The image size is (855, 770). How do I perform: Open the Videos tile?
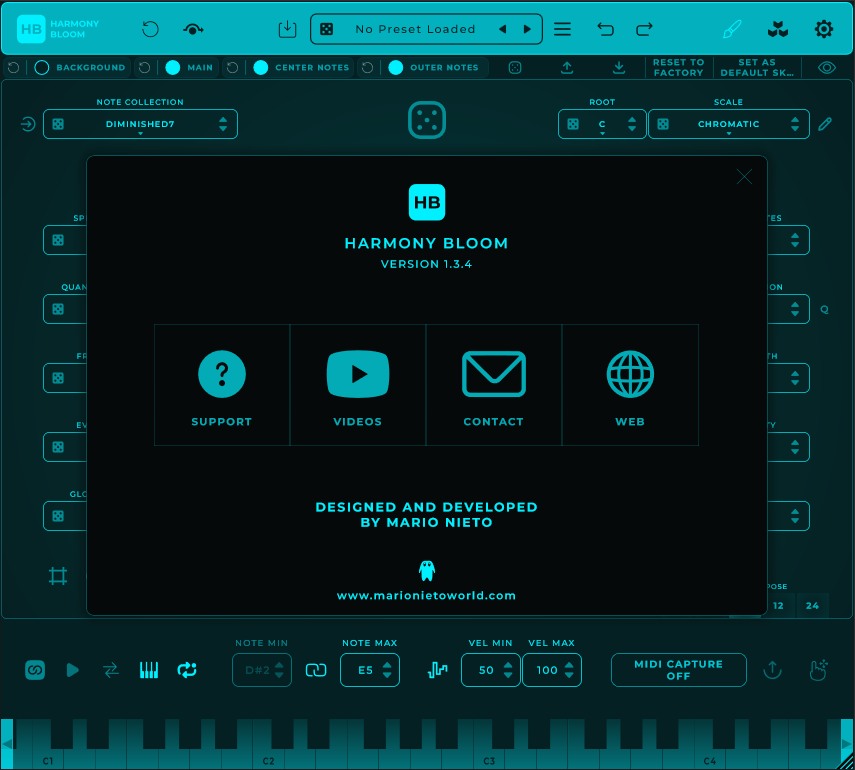click(358, 385)
